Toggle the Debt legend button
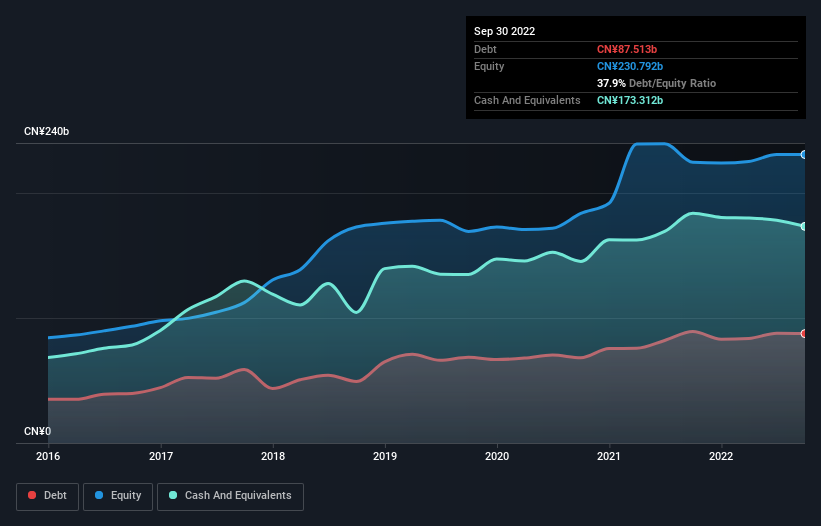Viewport: 821px width, 526px height. [48, 496]
